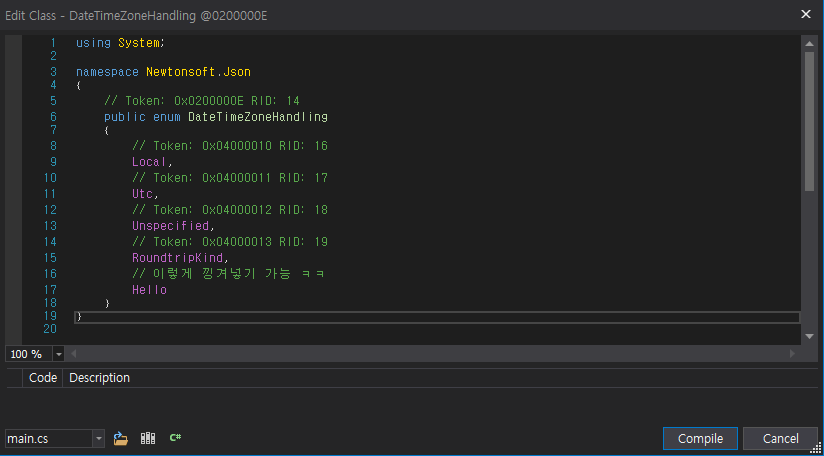Click the closing brace on line 19
824x456 pixels.
click(79, 317)
